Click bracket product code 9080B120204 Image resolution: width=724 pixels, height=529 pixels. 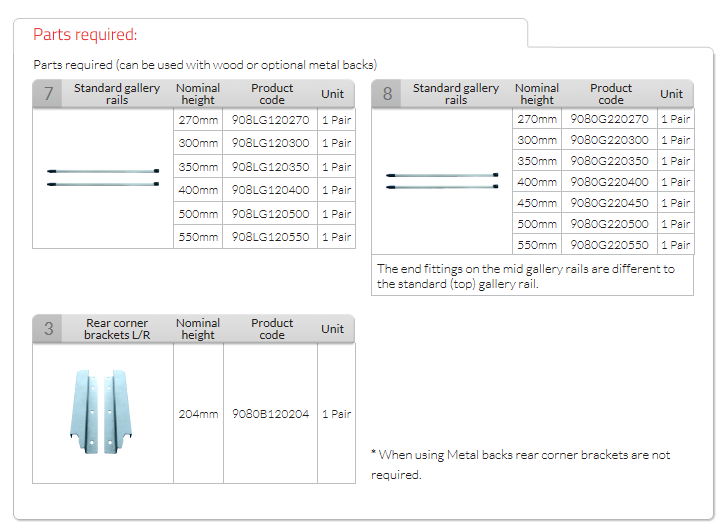pyautogui.click(x=271, y=414)
